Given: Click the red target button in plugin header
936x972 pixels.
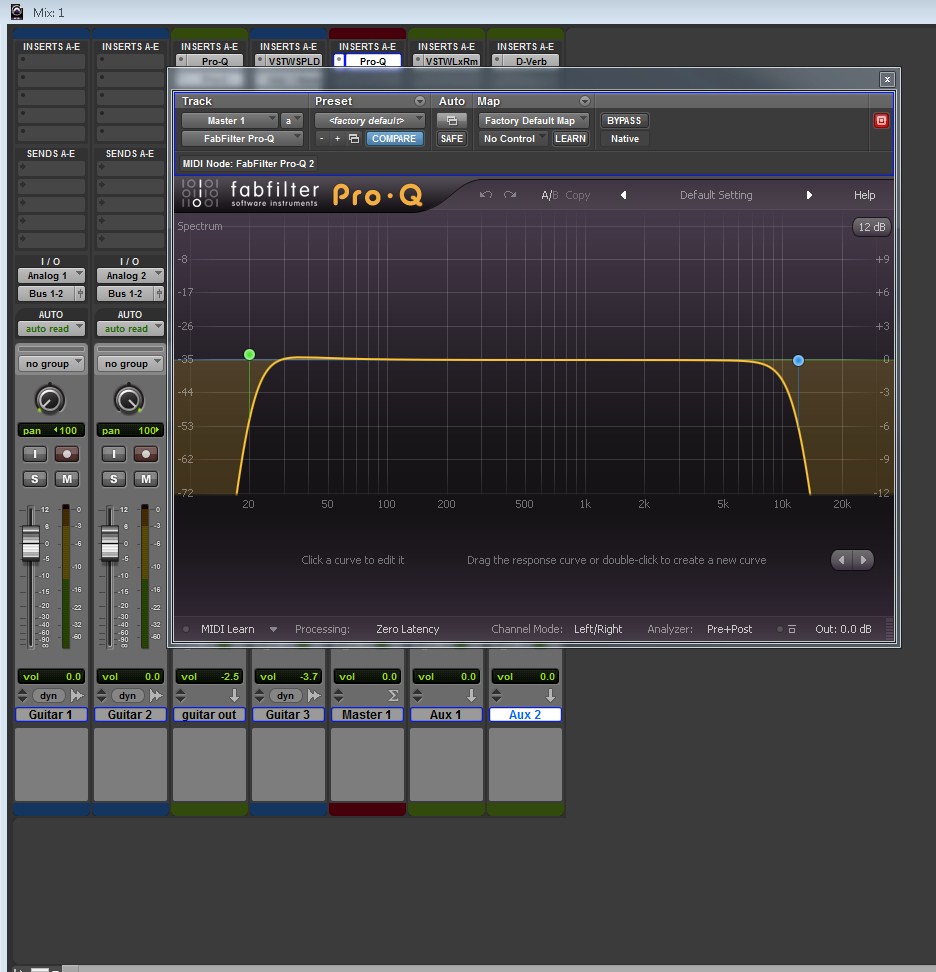Looking at the screenshot, I should [881, 120].
